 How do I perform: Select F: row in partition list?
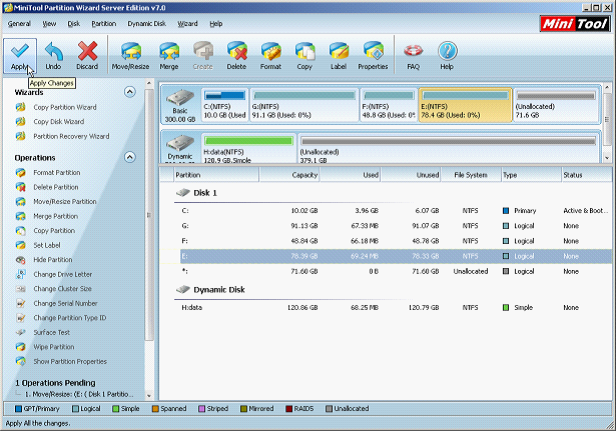pos(393,241)
